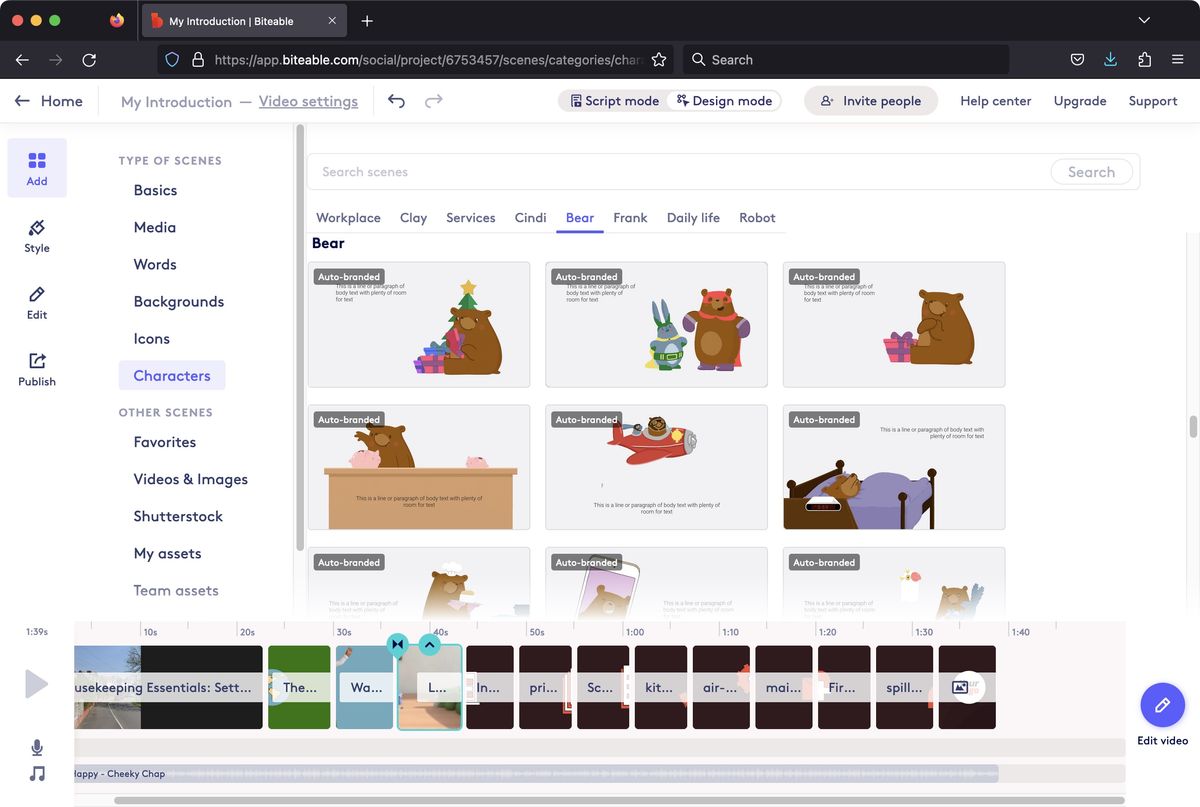Select the Add panel in the sidebar
Image resolution: width=1200 pixels, height=807 pixels.
(x=37, y=168)
